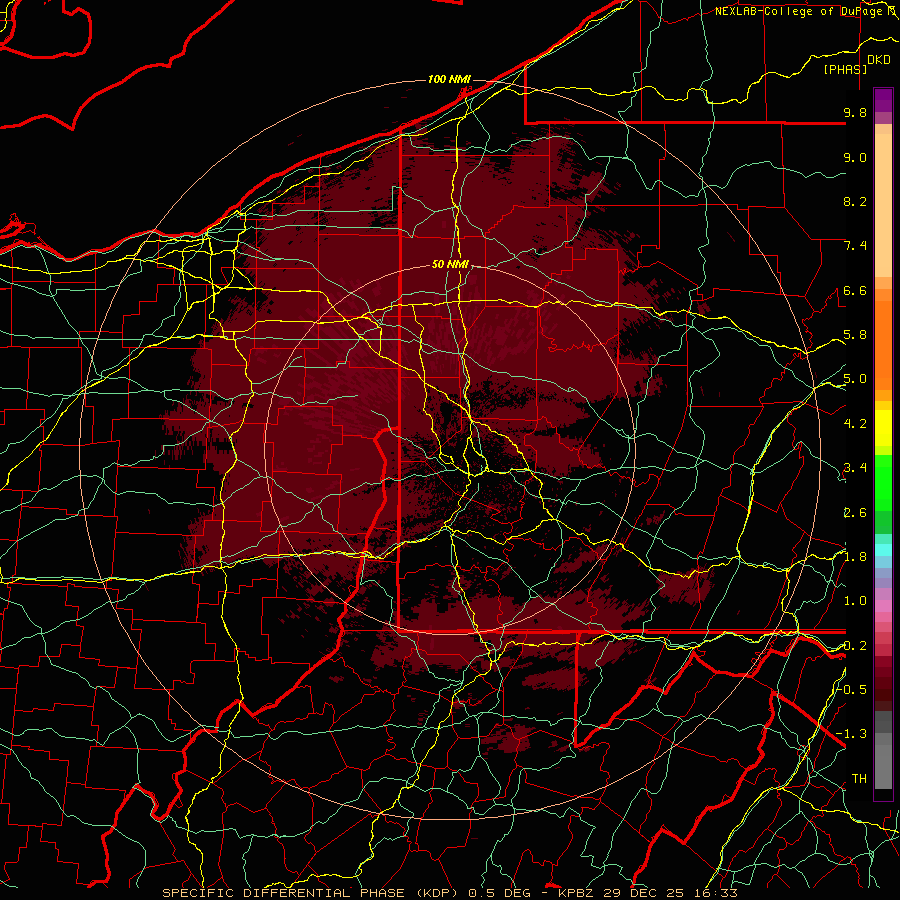Screen dimensions: 900x900
Task: Click the 1.8 scale value
Action: [855, 557]
